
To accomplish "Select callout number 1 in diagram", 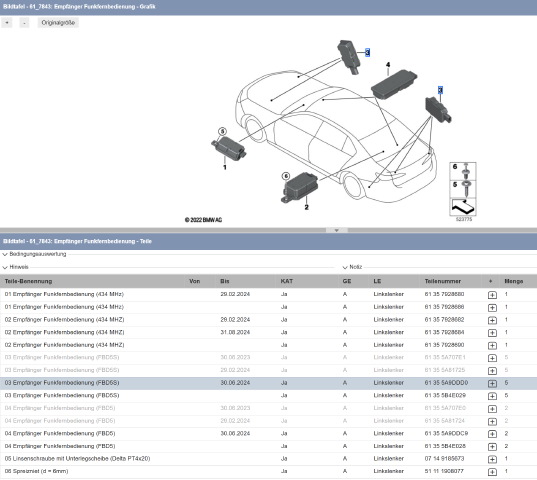I will pyautogui.click(x=225, y=167).
